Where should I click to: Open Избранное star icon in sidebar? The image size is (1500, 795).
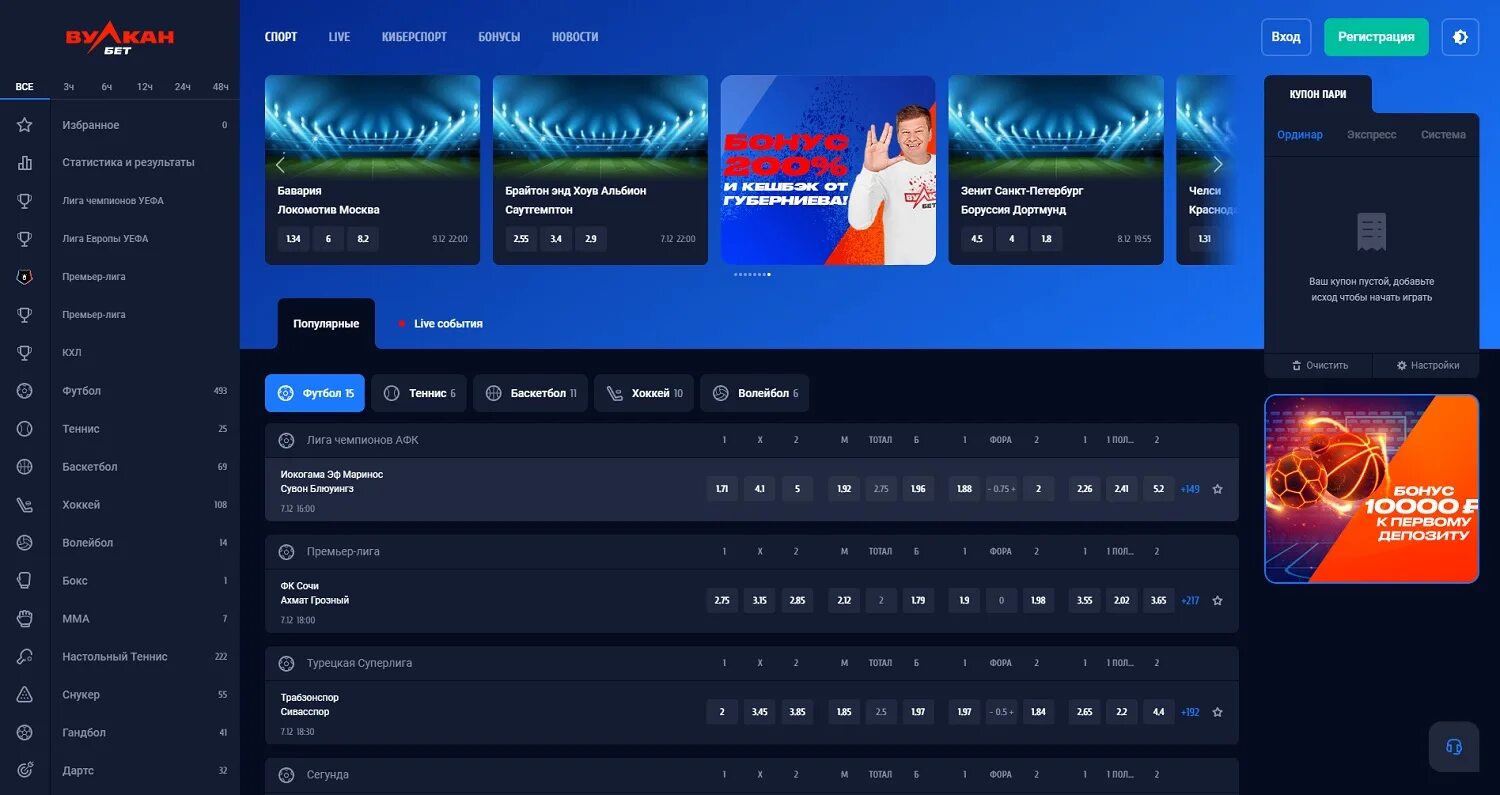click(x=25, y=125)
